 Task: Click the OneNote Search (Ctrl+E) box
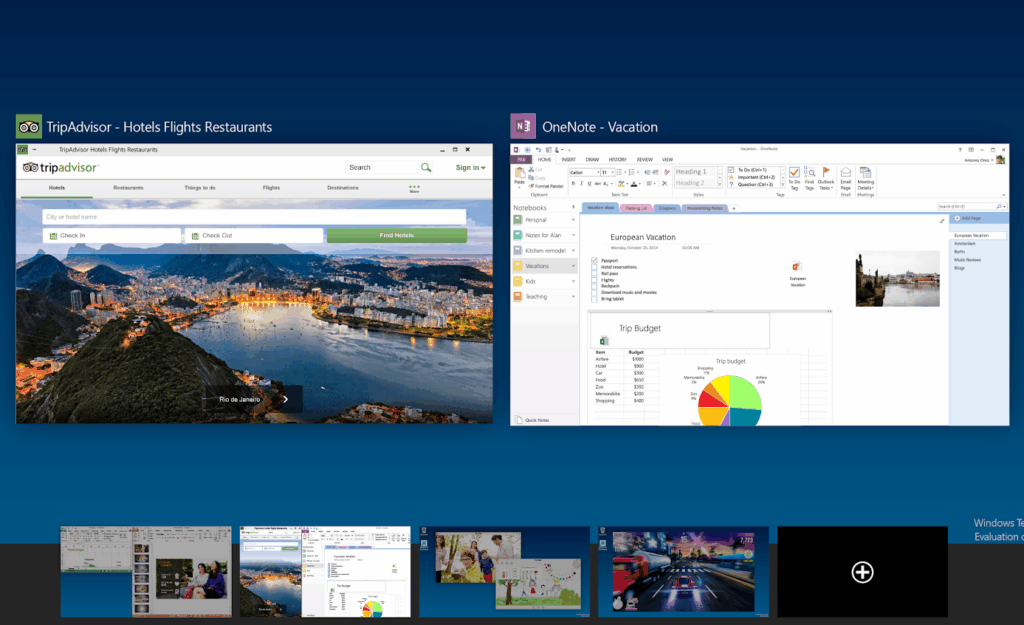[x=971, y=206]
